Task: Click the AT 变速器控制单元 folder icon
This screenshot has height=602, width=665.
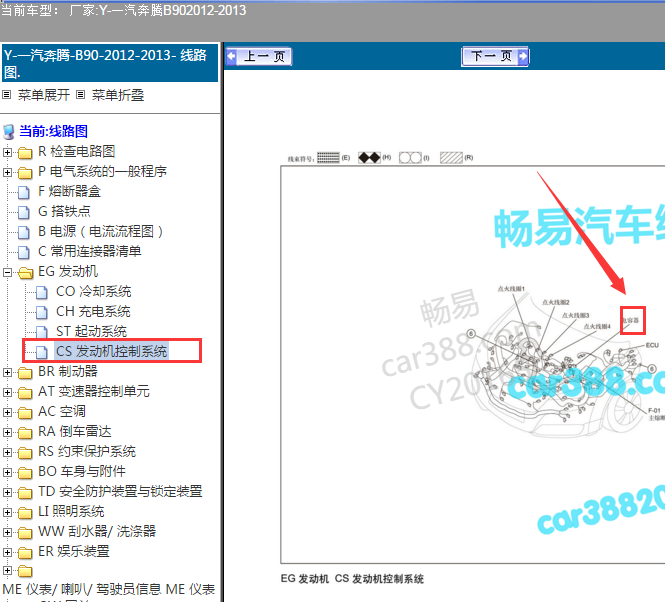Action: pyautogui.click(x=25, y=392)
